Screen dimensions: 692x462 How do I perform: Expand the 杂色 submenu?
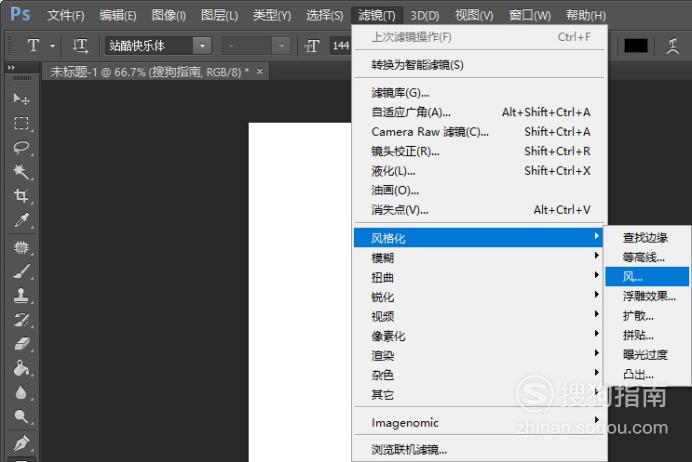pyautogui.click(x=480, y=375)
